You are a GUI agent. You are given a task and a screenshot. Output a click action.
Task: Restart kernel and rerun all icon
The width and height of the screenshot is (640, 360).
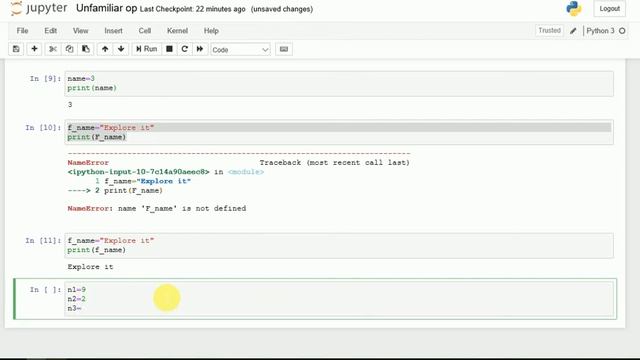(x=200, y=49)
